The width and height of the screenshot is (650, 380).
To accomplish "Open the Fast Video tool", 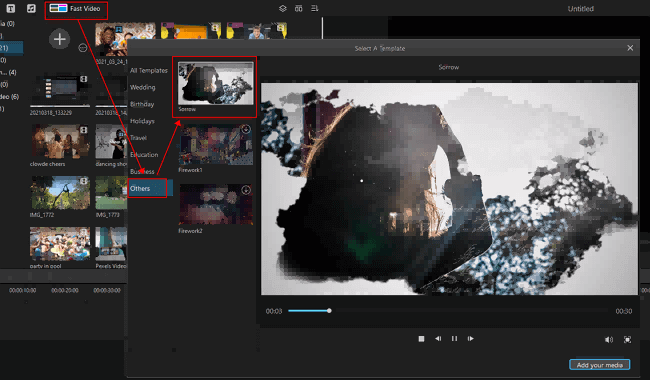I will 76,9.
